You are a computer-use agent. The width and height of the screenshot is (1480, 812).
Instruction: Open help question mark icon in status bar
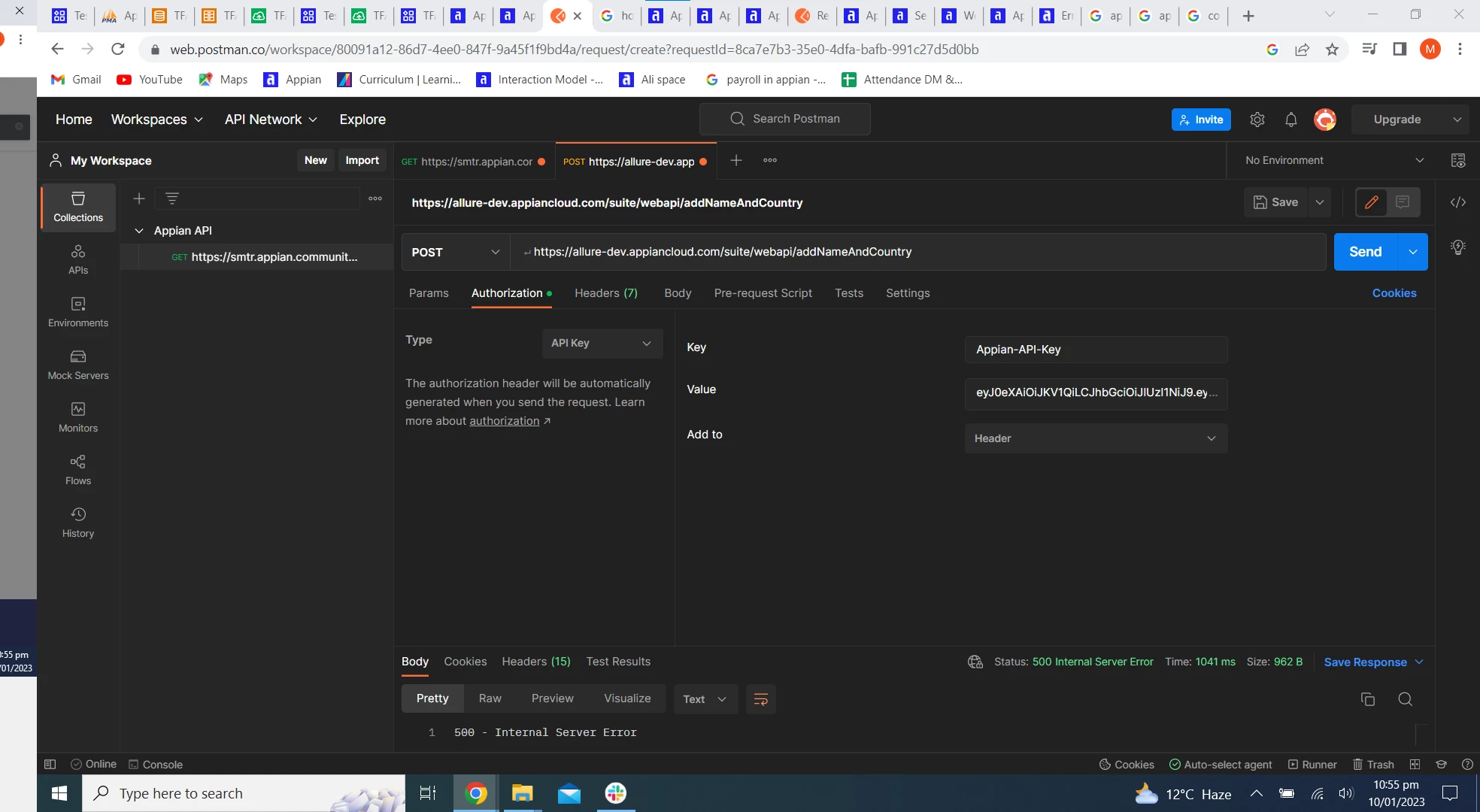pyautogui.click(x=1467, y=764)
